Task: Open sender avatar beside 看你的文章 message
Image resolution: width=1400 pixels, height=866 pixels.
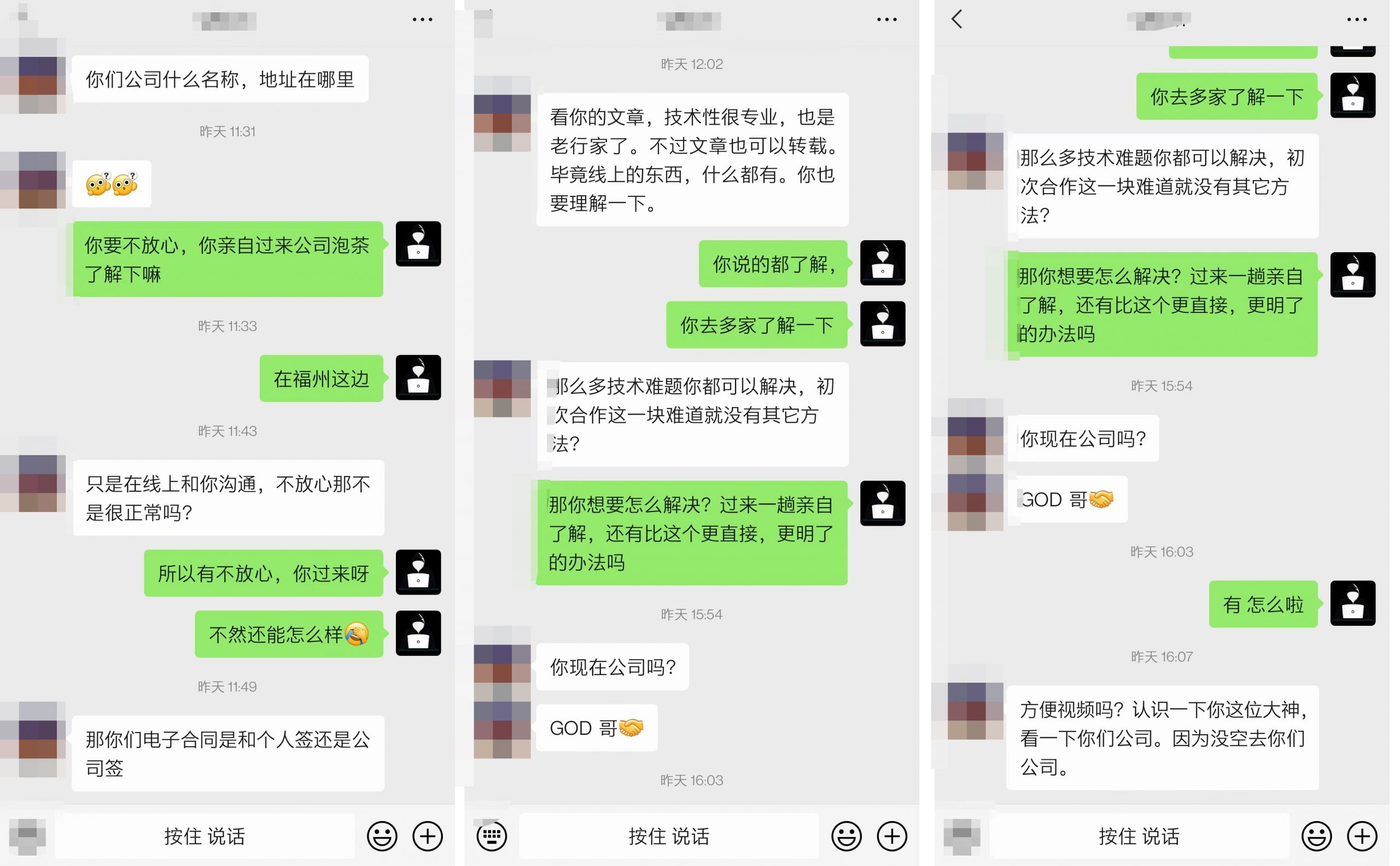Action: tap(502, 113)
